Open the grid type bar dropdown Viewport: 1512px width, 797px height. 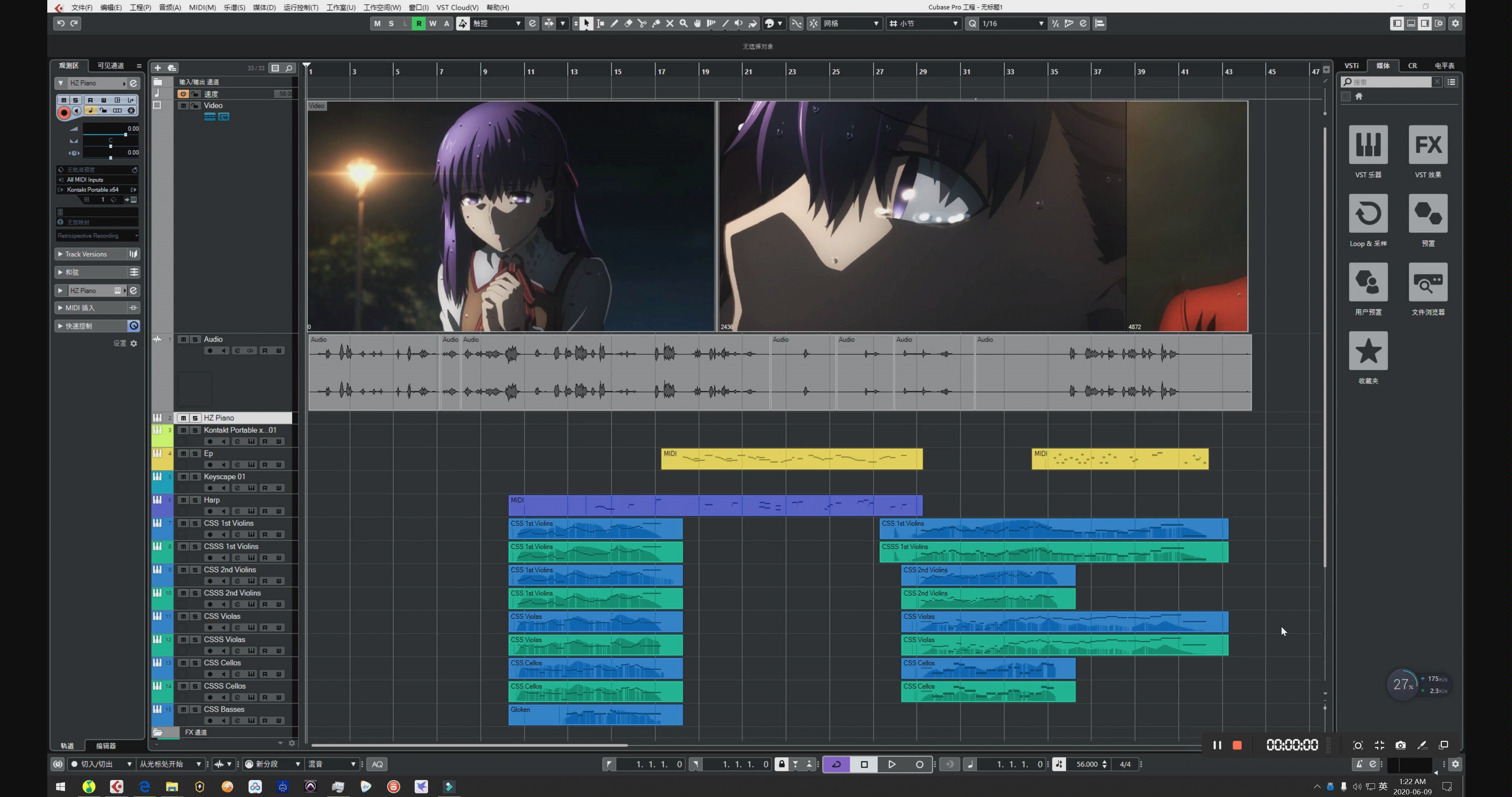click(x=924, y=24)
